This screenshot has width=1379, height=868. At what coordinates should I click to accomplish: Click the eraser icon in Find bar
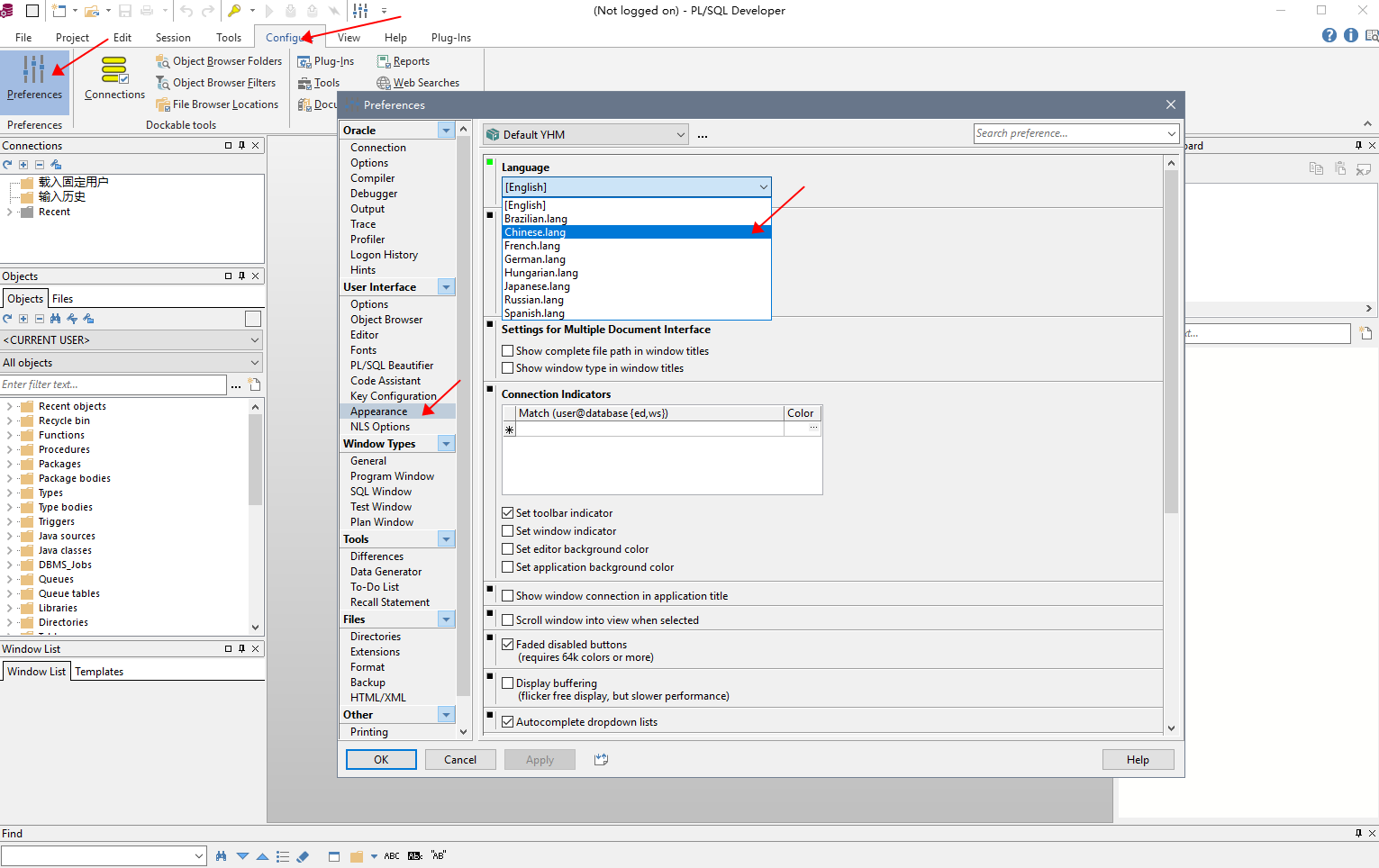pyautogui.click(x=303, y=856)
